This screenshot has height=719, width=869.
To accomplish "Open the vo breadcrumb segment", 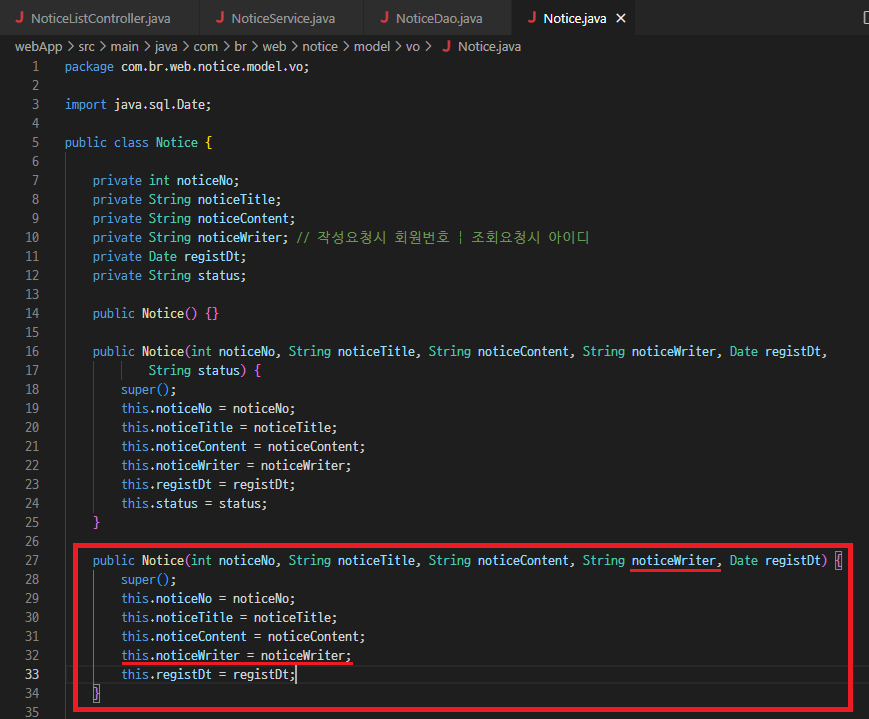I will (x=412, y=47).
